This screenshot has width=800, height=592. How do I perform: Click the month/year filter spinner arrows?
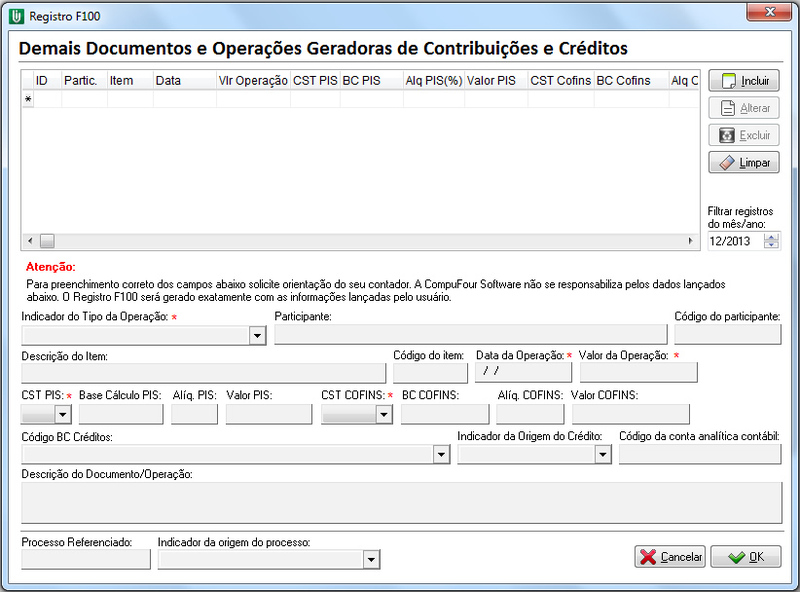click(x=771, y=241)
